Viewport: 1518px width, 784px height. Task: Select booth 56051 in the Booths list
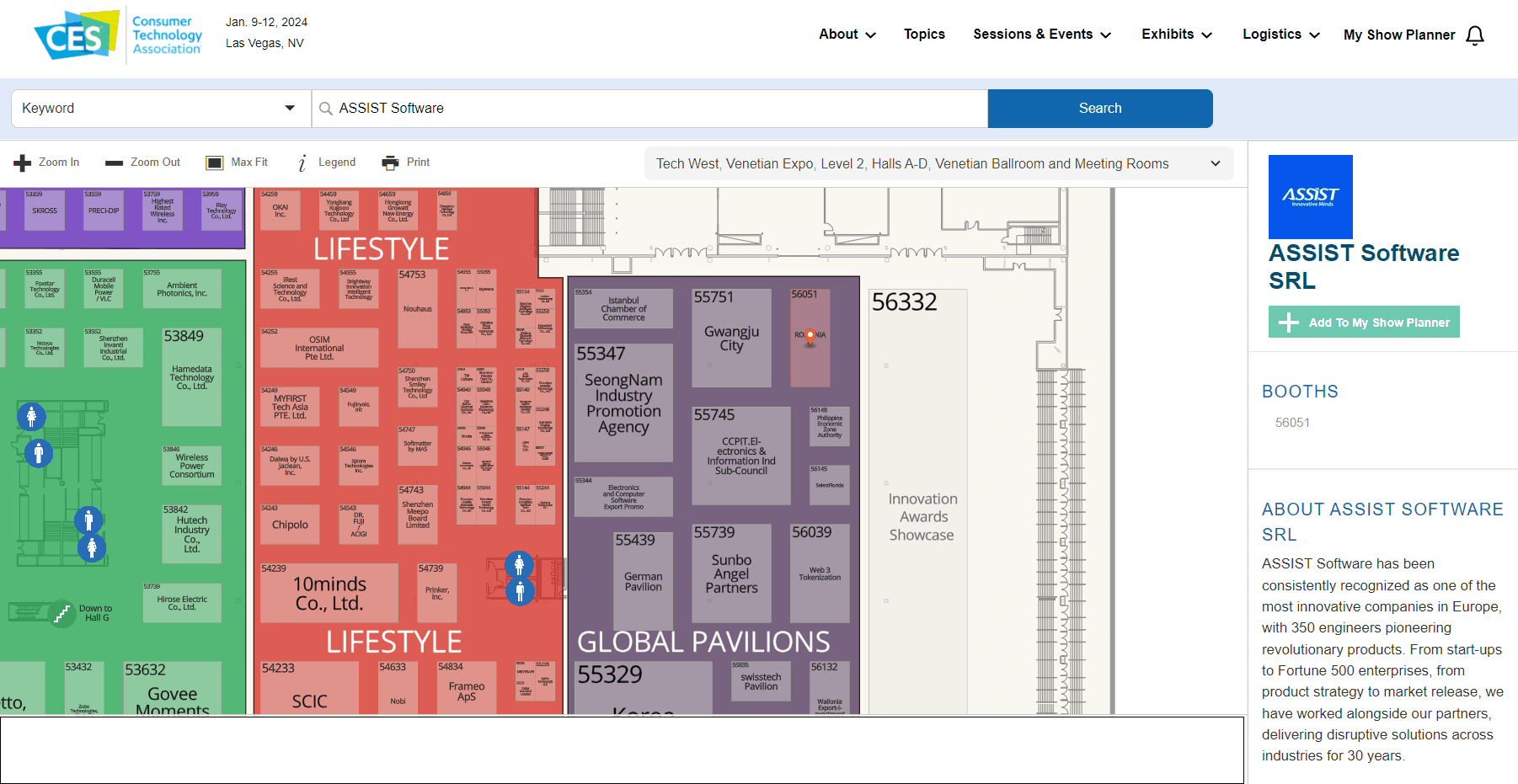point(1292,422)
